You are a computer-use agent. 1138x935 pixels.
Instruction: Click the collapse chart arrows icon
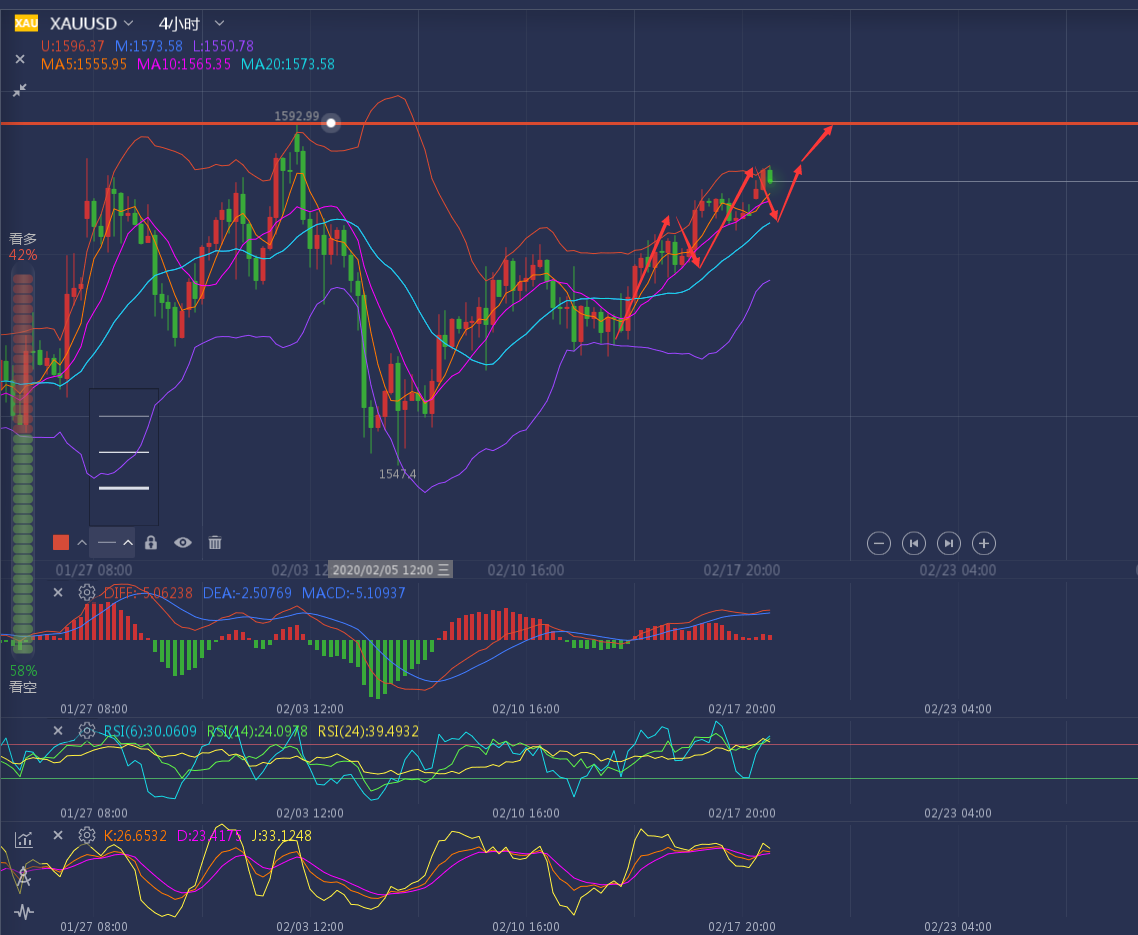tap(20, 90)
